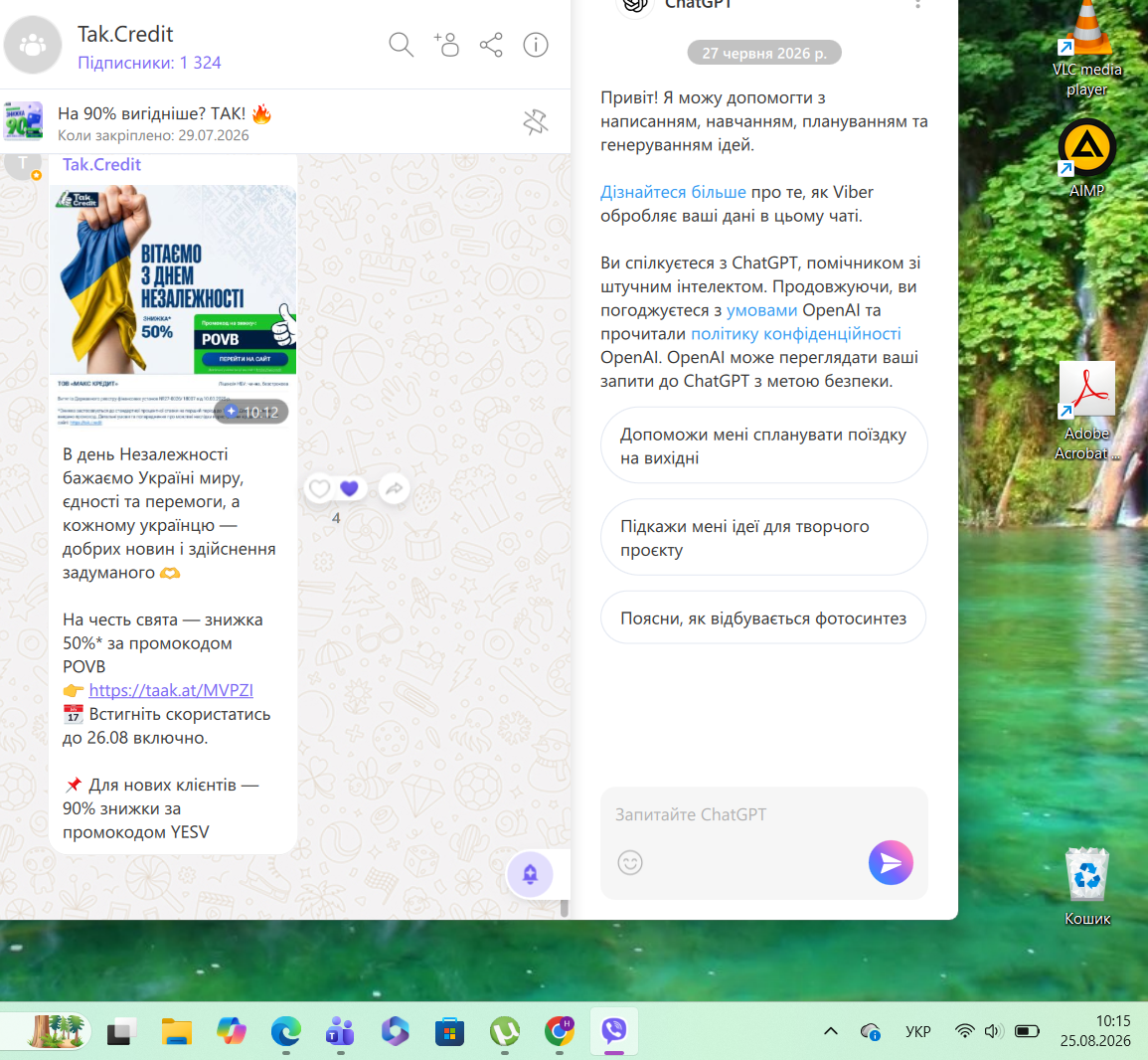The height and width of the screenshot is (1060, 1148).
Task: Click the Tak.Credit channel avatar
Action: [x=32, y=46]
